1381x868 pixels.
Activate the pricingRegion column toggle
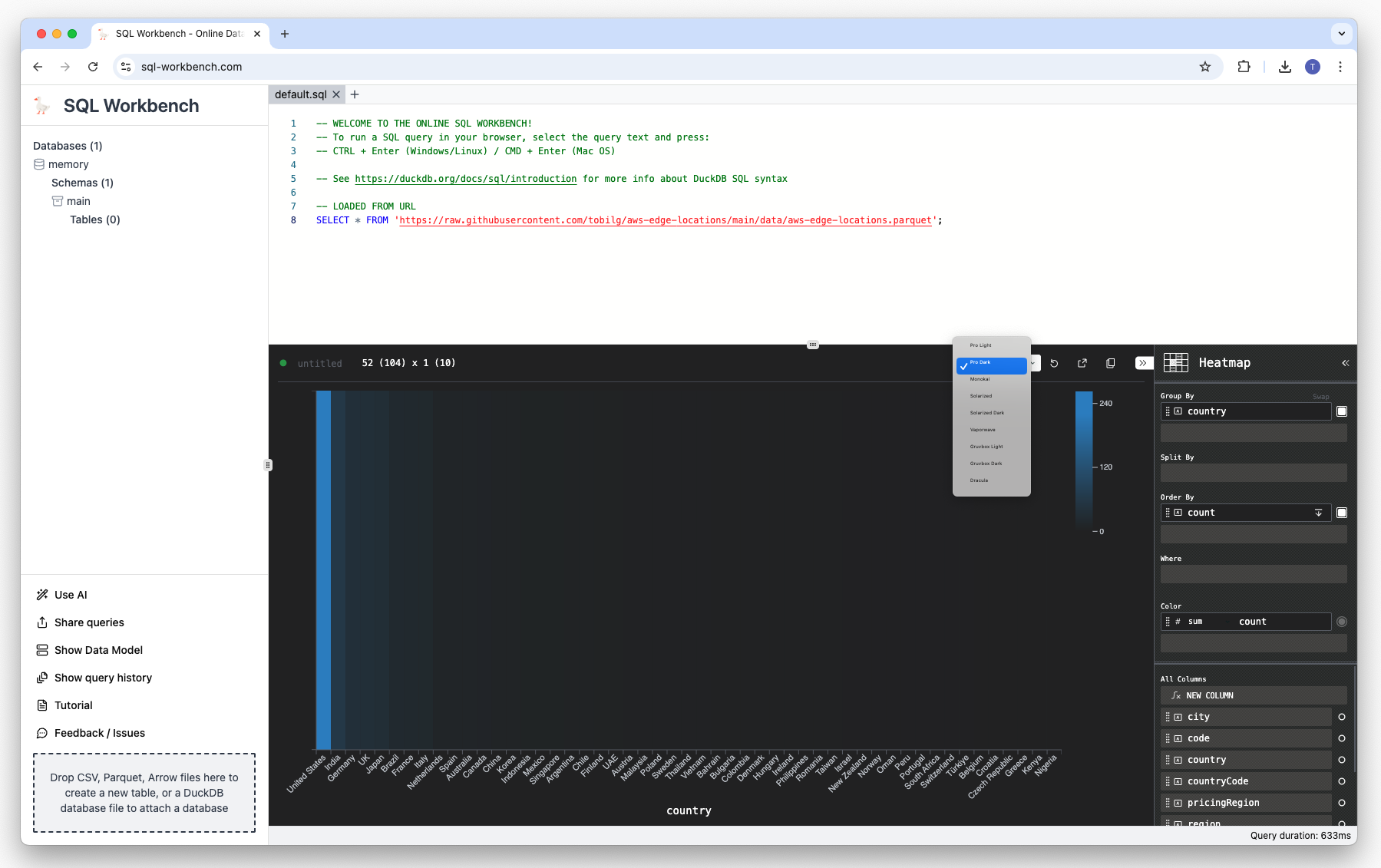pos(1342,803)
